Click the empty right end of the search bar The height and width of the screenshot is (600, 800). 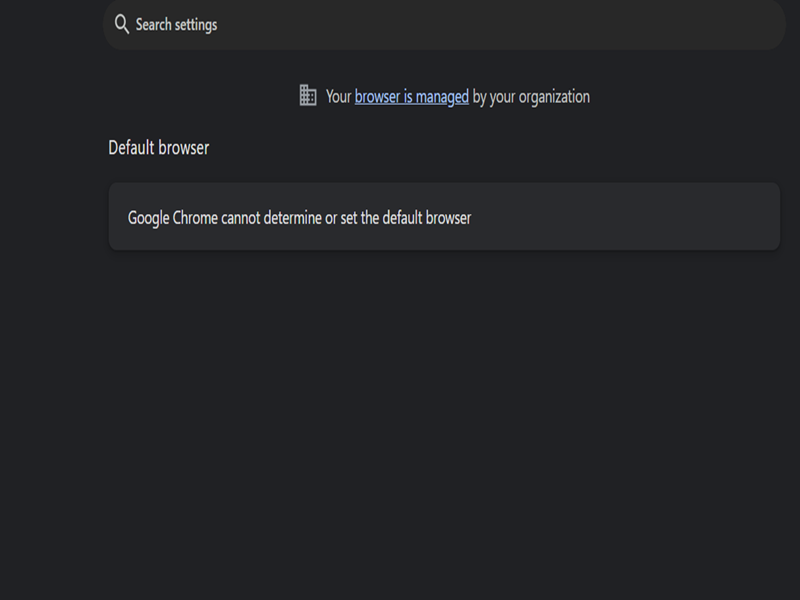740,24
